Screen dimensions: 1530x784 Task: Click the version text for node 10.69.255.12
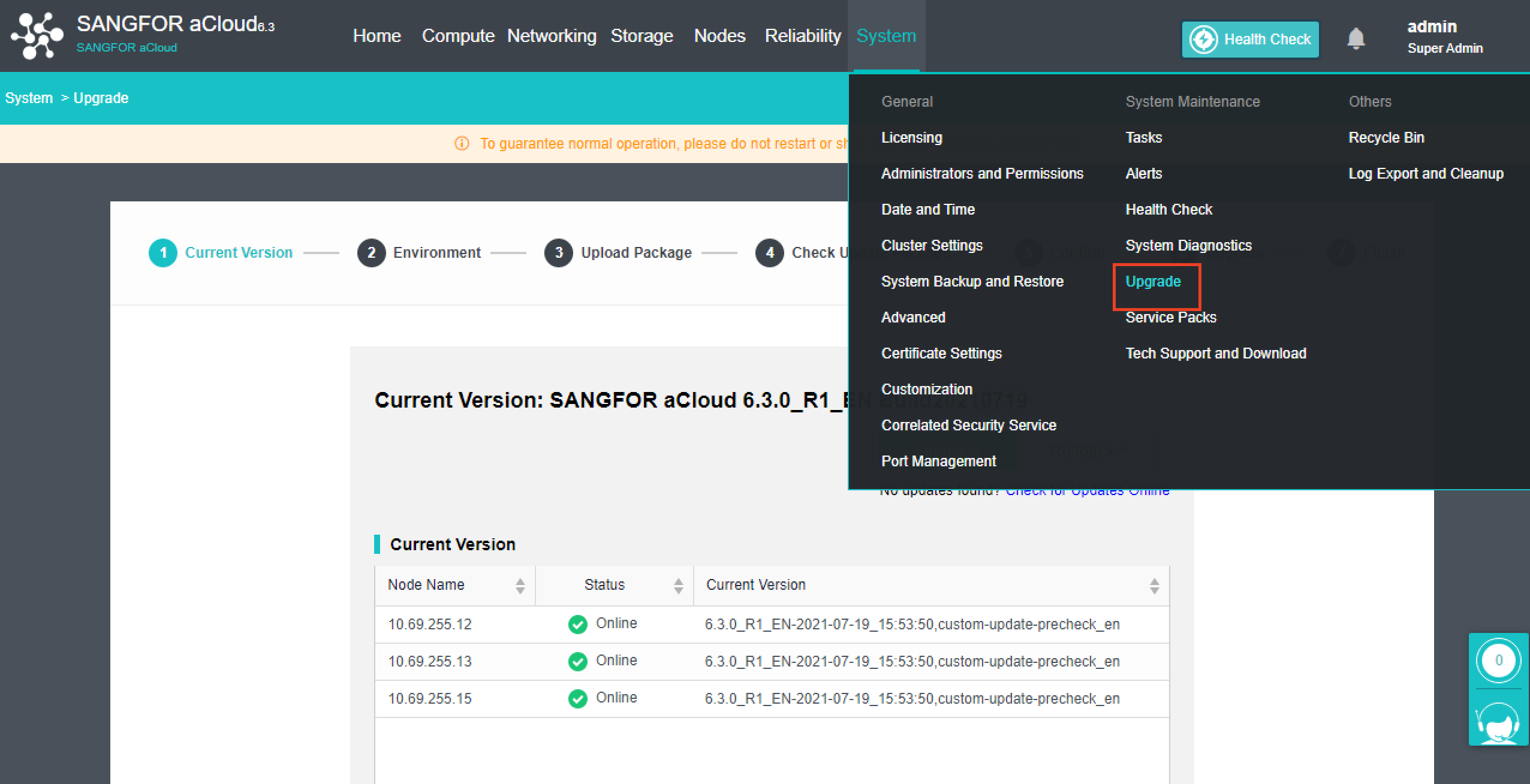[x=912, y=625]
